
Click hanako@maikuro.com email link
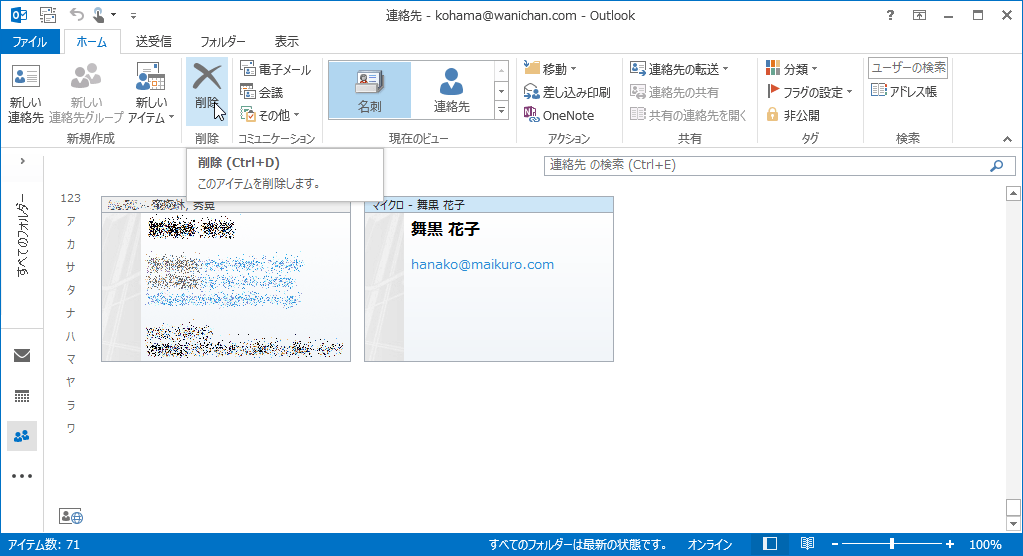482,264
